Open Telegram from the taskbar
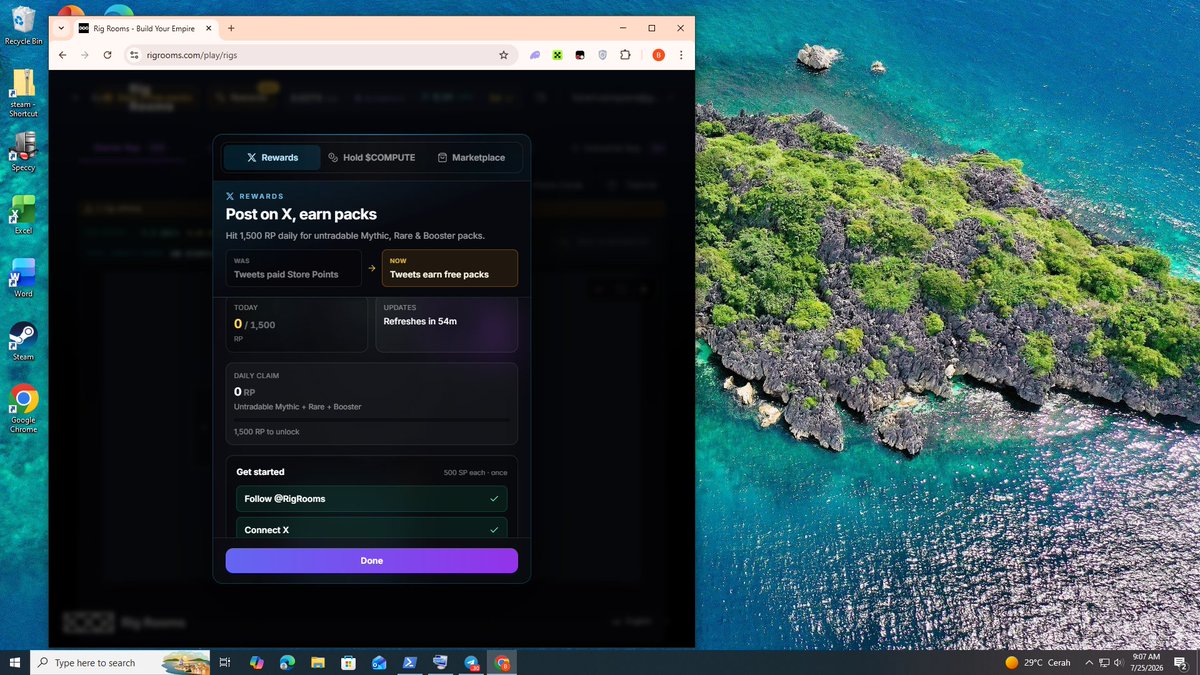 point(471,662)
